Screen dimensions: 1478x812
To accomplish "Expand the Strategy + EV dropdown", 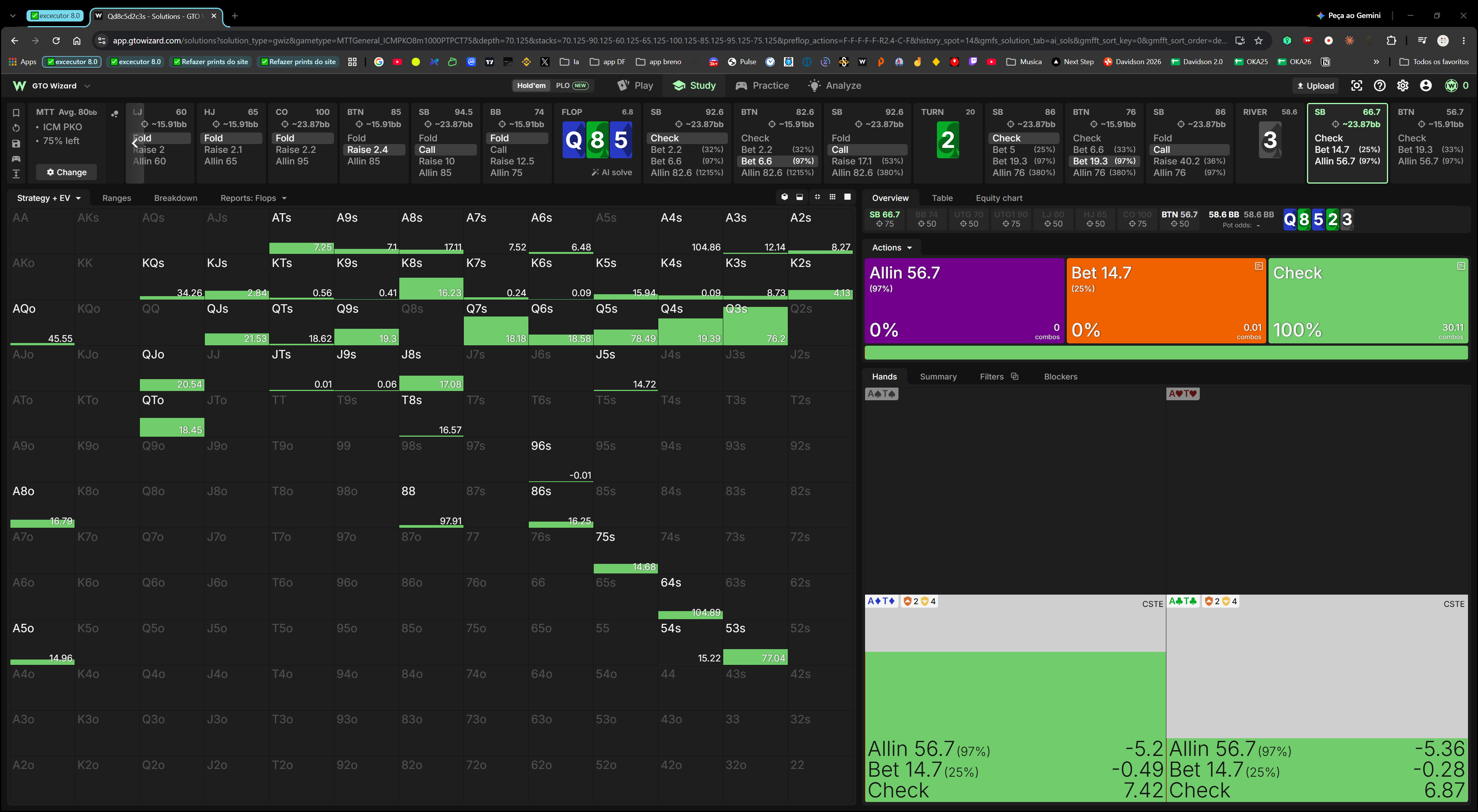I will pos(49,198).
